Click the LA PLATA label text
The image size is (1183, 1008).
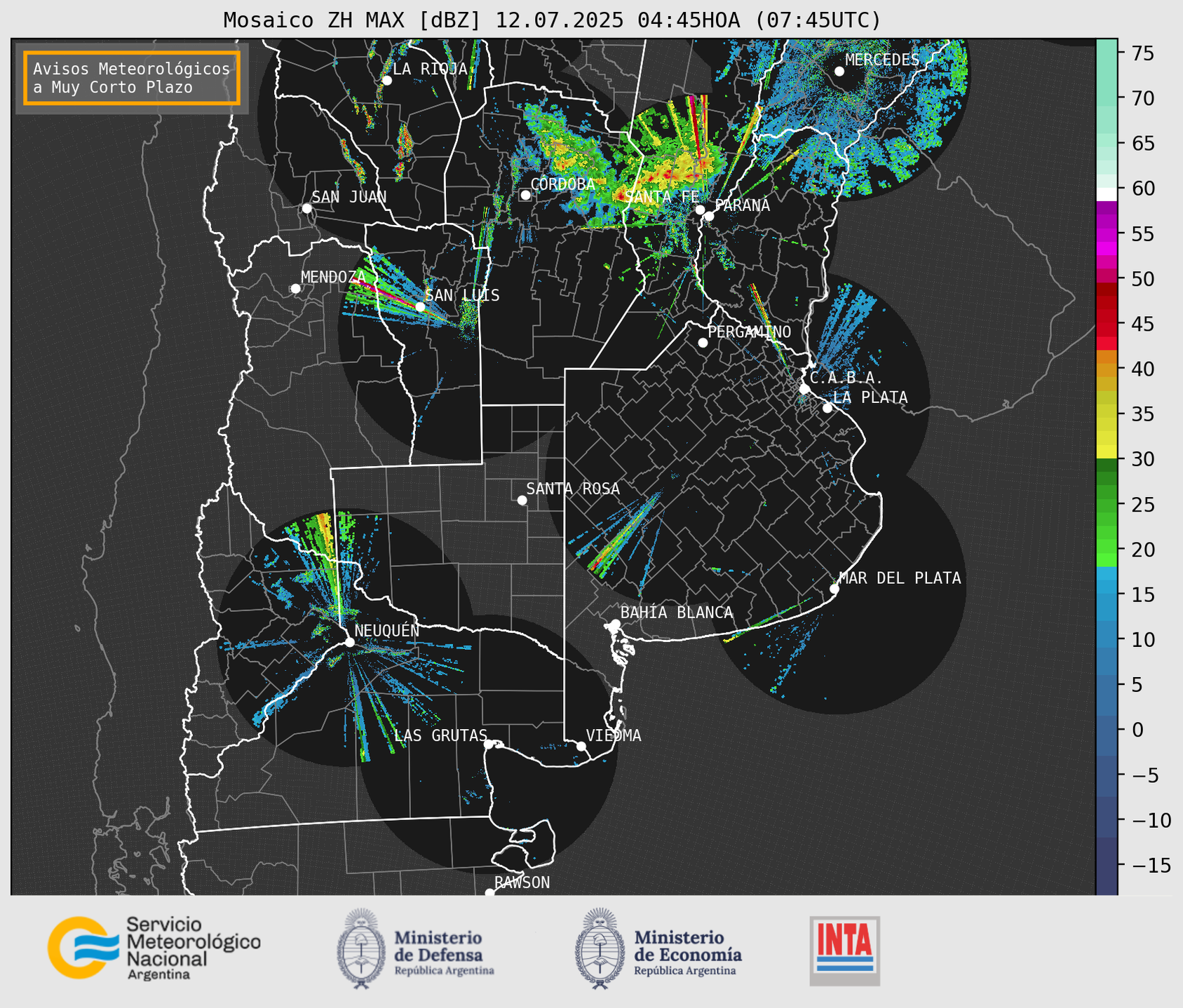coord(870,397)
